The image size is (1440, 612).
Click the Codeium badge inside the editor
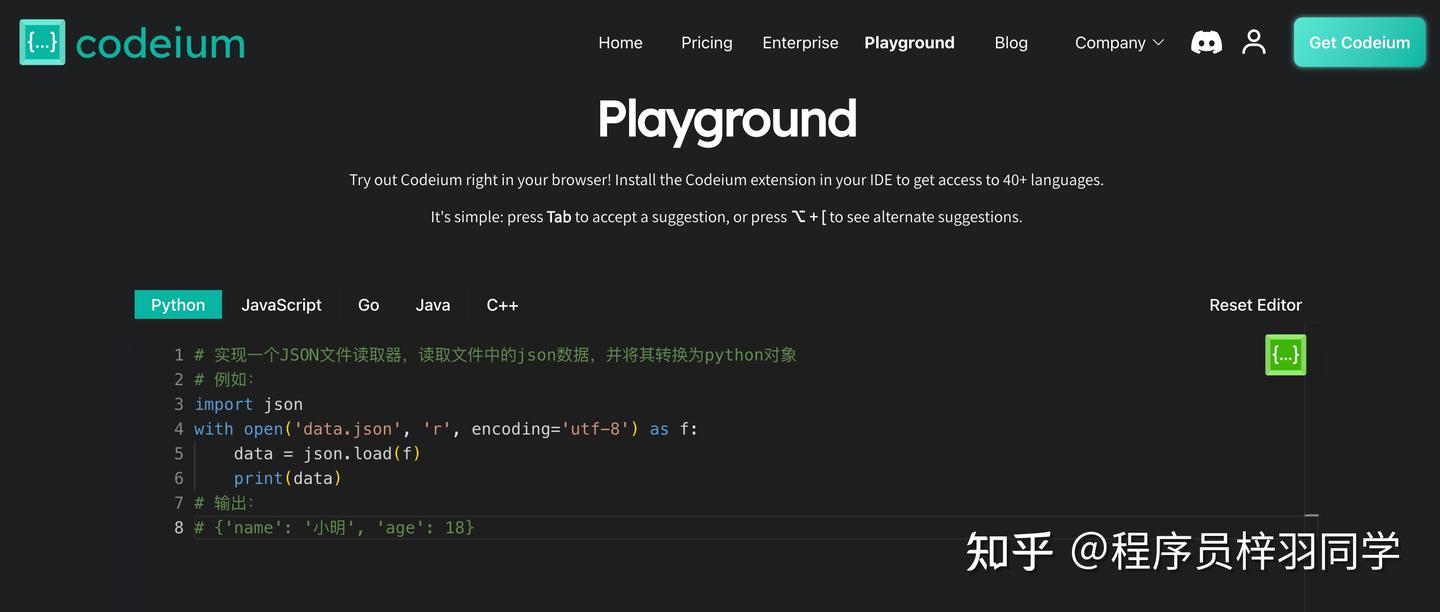point(1285,354)
